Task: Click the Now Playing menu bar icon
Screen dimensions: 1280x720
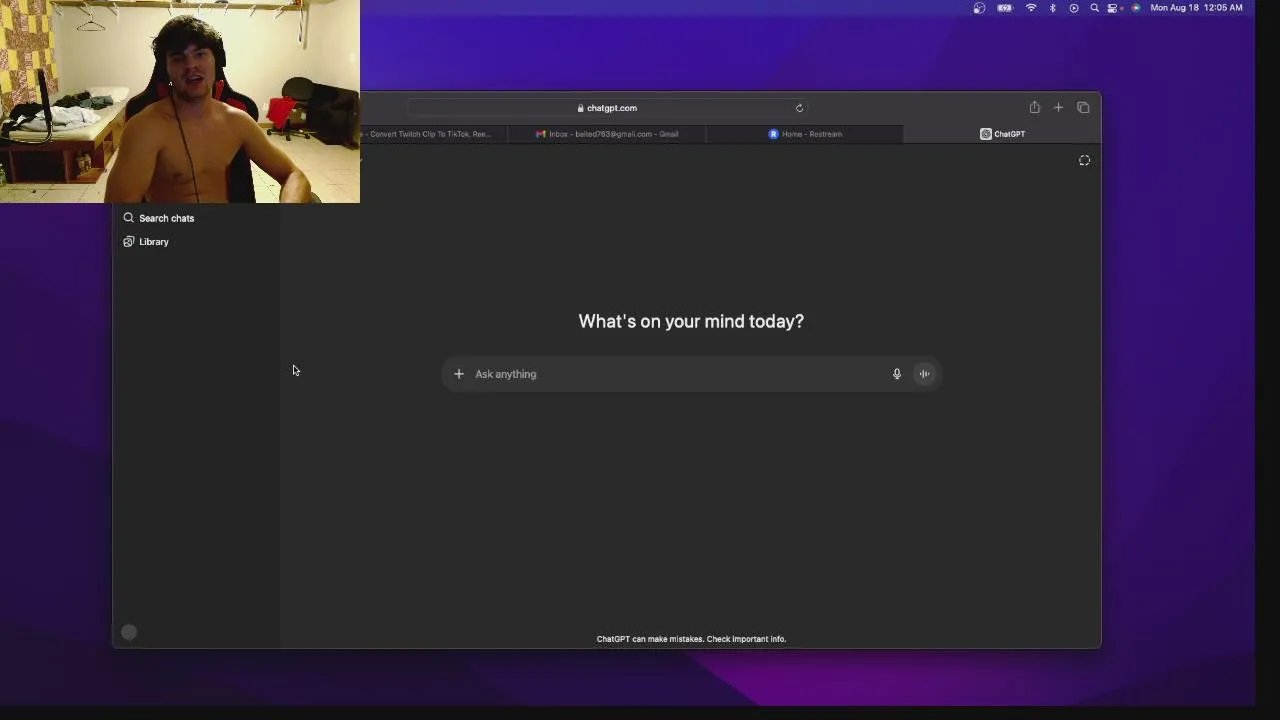Action: (x=1074, y=8)
